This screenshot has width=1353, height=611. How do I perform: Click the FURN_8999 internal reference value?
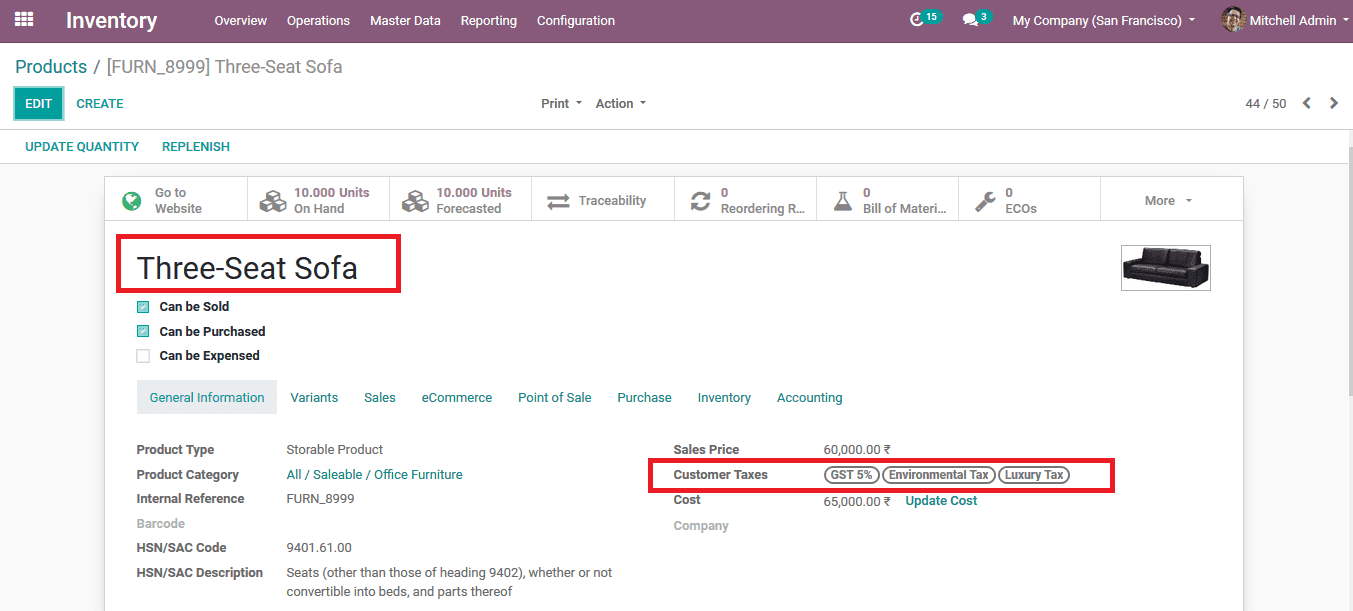320,499
